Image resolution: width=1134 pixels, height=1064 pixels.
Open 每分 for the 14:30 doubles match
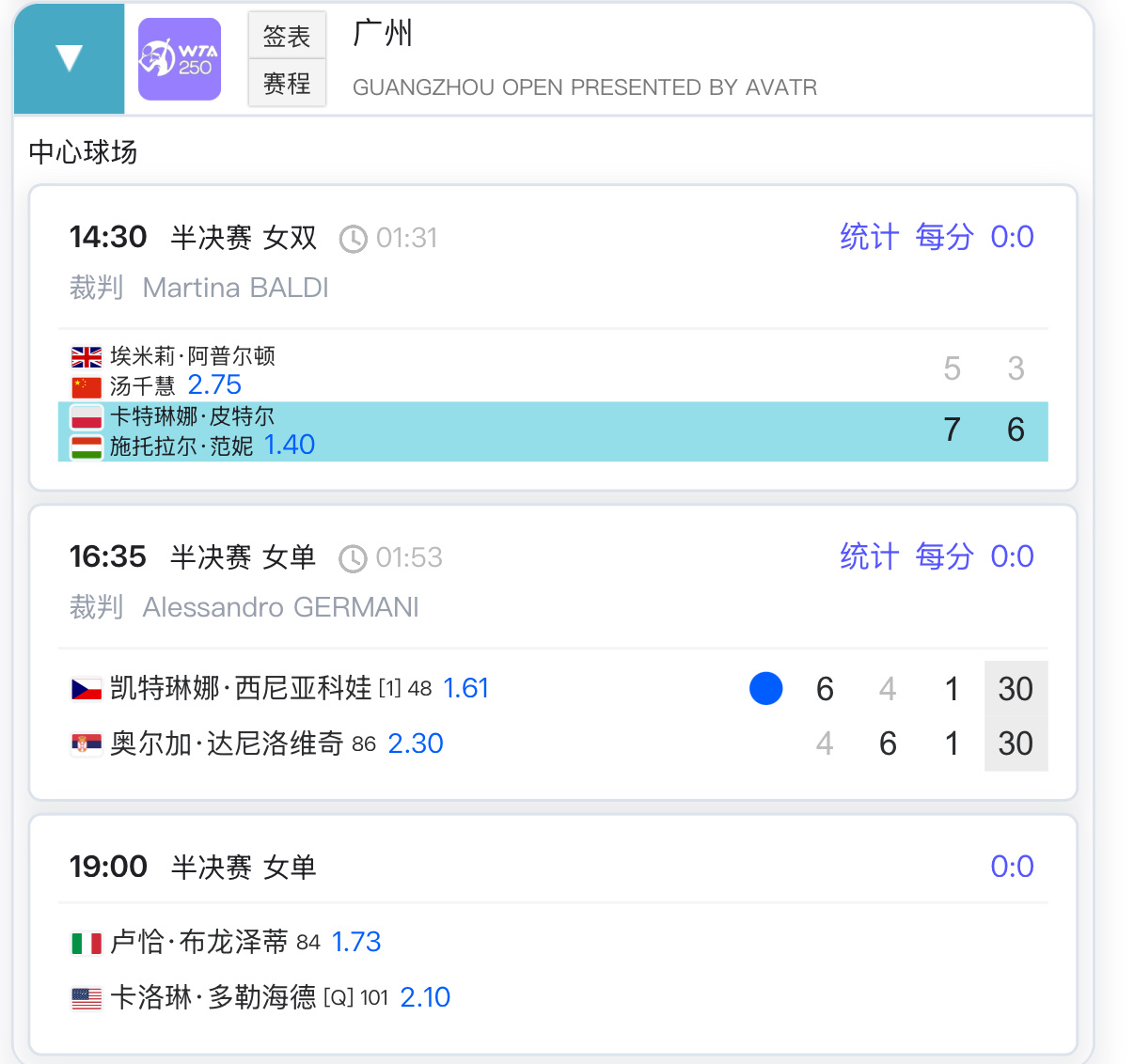coord(944,237)
